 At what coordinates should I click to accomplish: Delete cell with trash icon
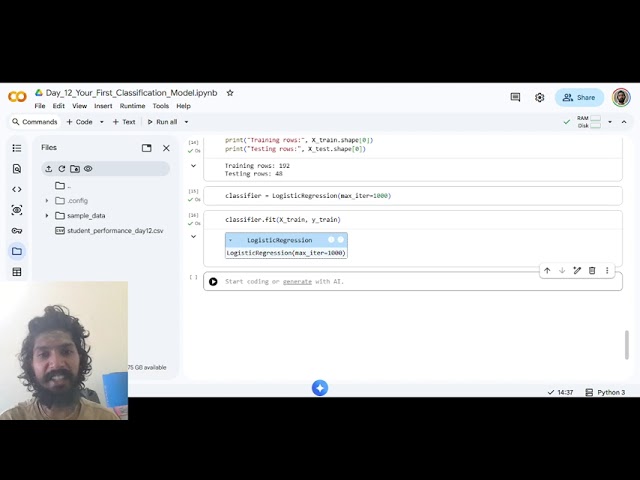[592, 271]
